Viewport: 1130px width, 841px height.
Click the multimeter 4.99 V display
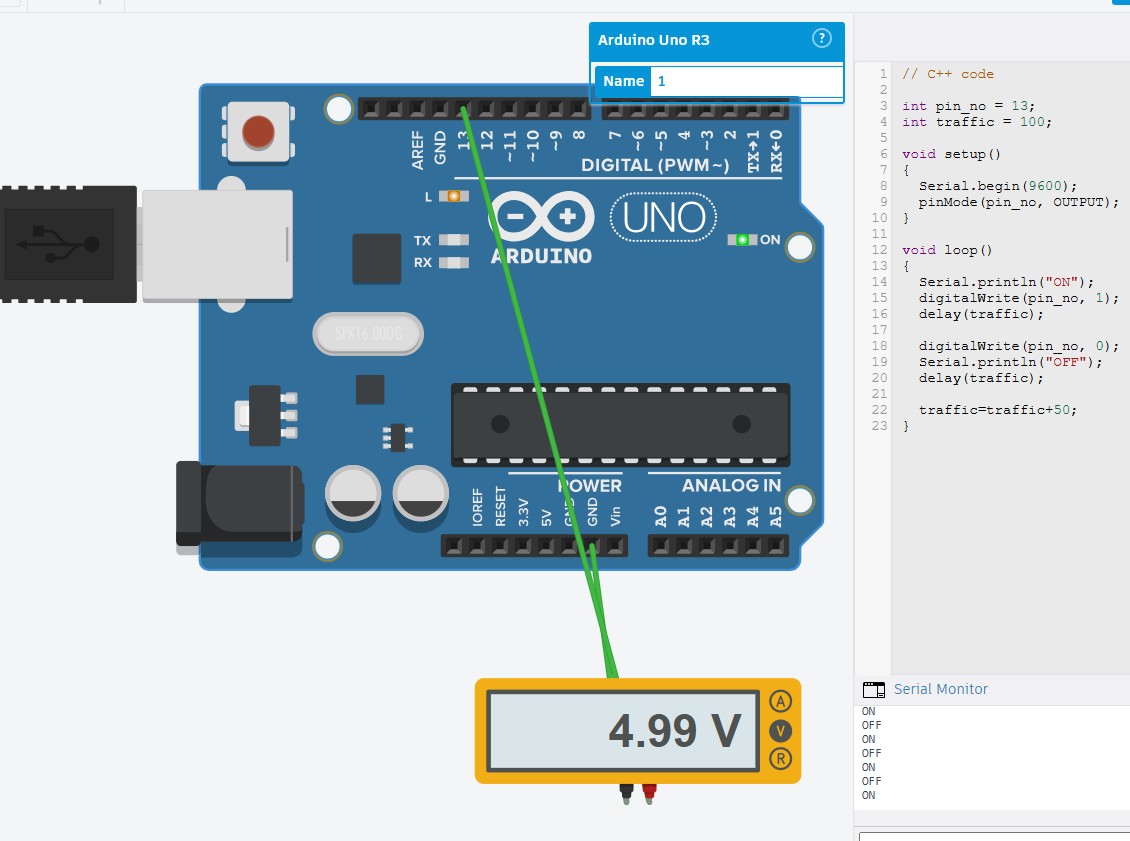point(623,731)
